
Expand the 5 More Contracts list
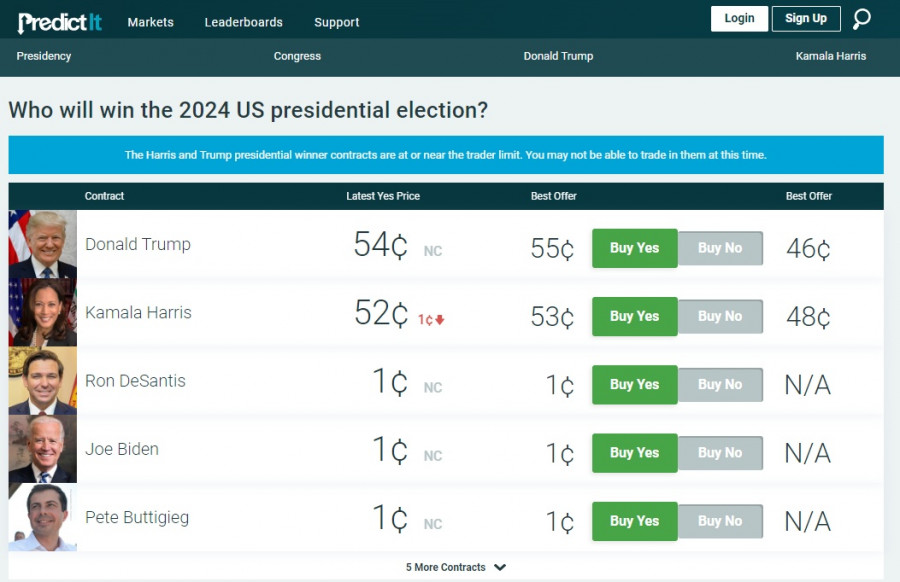455,567
